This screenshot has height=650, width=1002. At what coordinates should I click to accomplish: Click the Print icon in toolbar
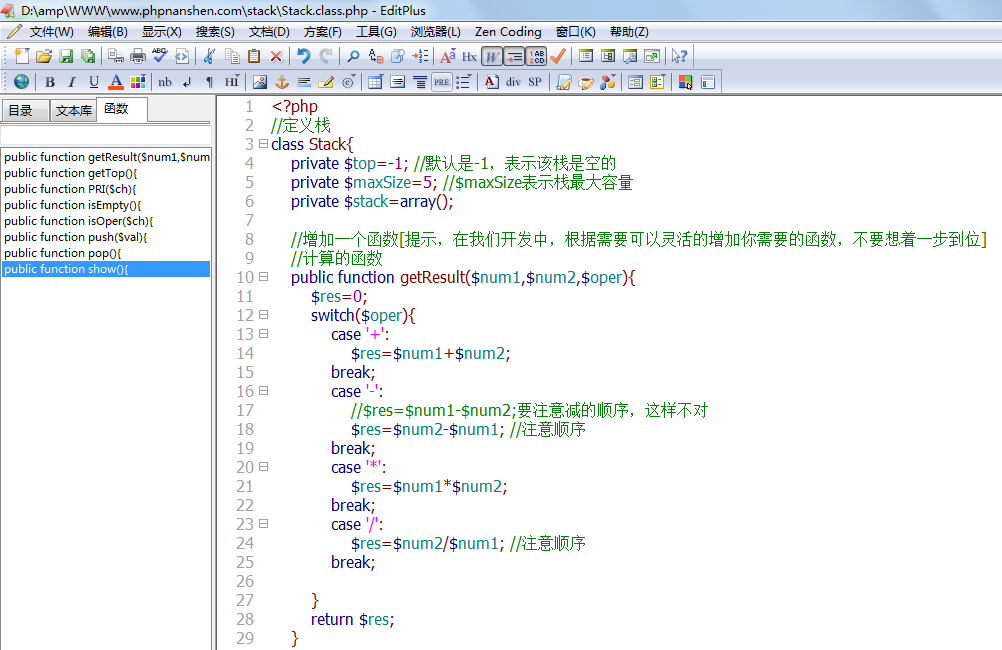[x=138, y=56]
